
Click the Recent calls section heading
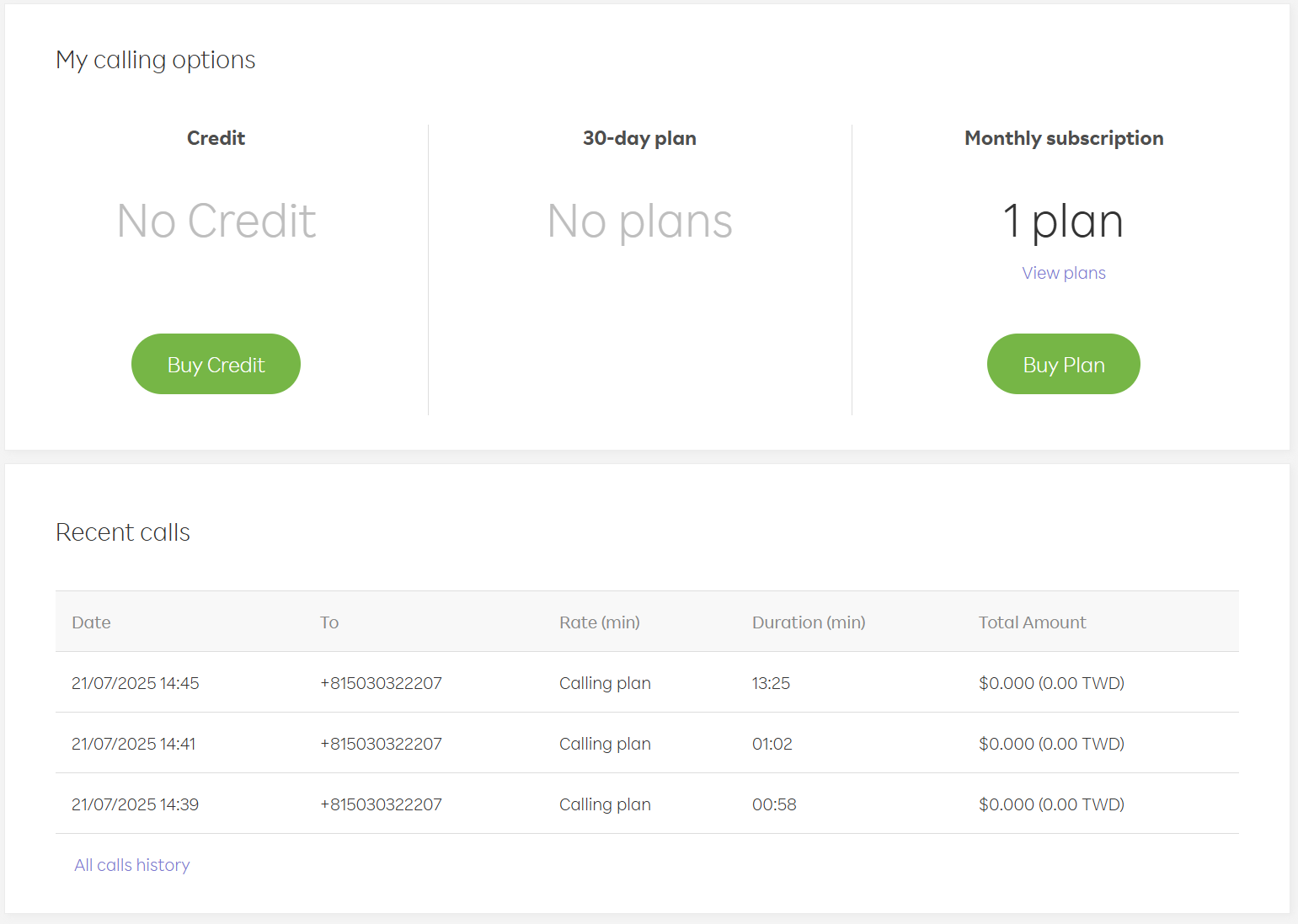[123, 532]
